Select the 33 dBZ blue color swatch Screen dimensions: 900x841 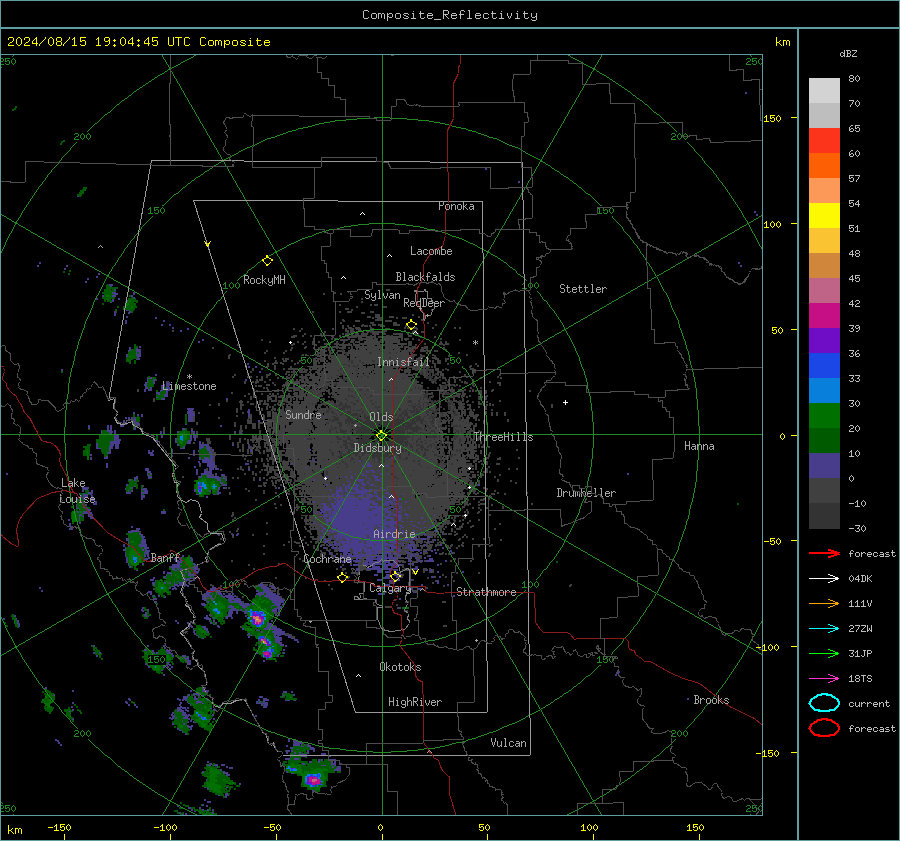[824, 365]
